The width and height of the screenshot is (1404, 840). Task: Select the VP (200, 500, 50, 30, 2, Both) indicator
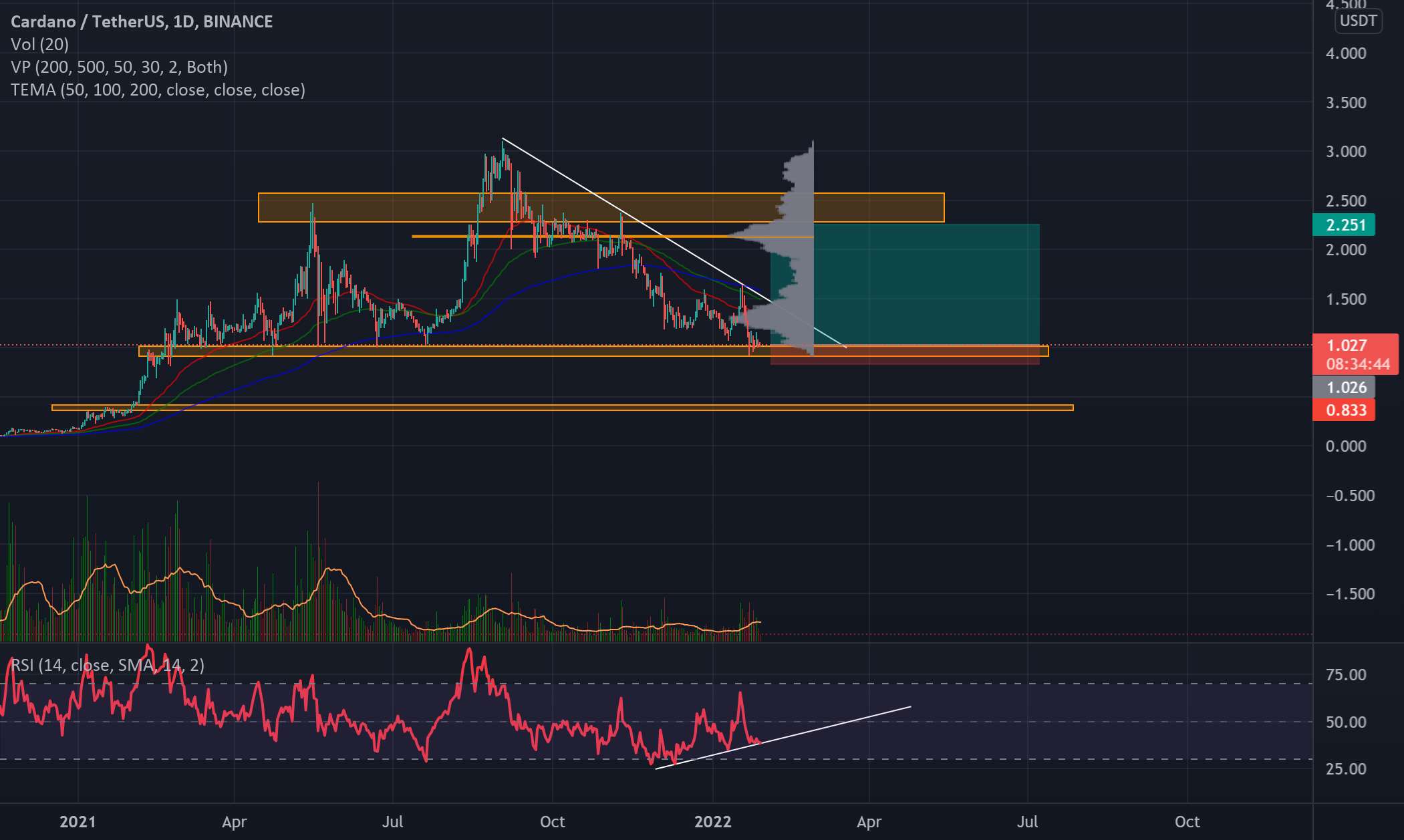coord(119,67)
